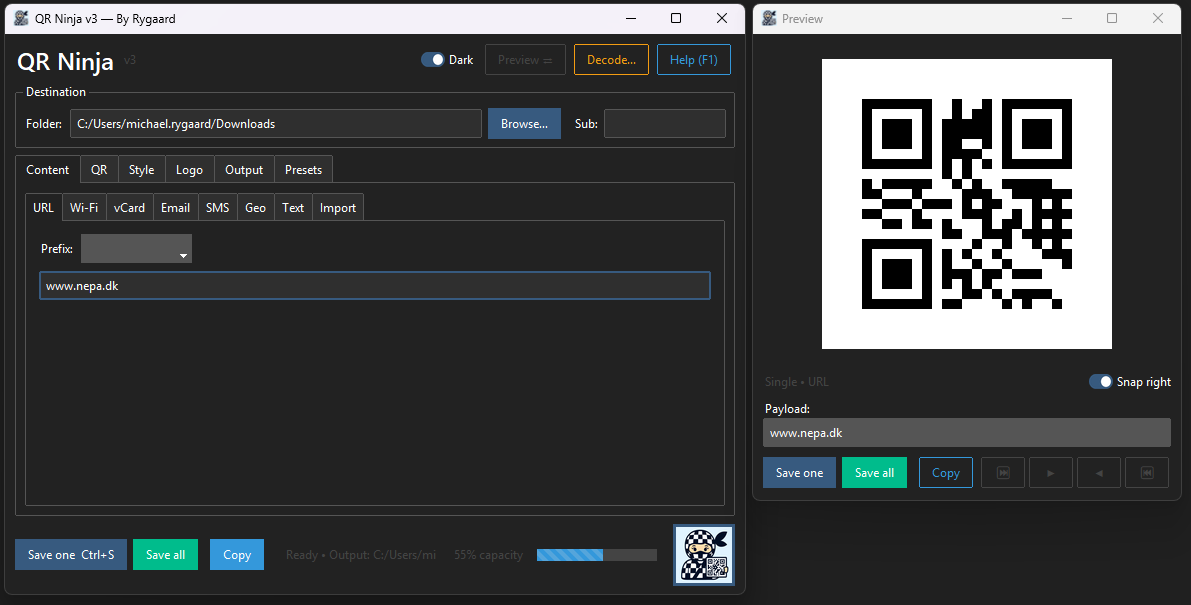Click the Payload field in Preview
The image size is (1191, 605).
pyautogui.click(x=967, y=433)
